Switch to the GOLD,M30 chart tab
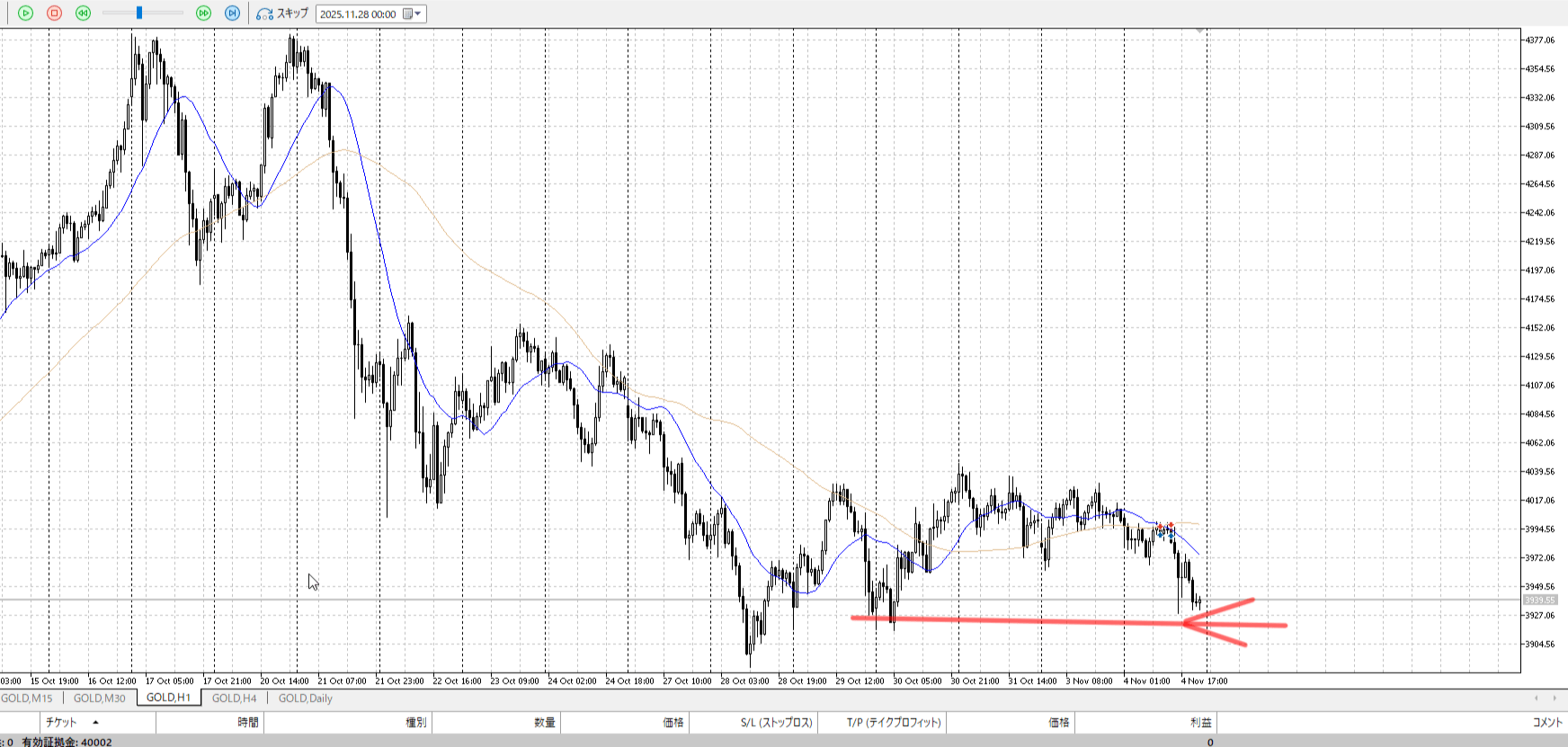Viewport: 1568px width, 747px height. point(99,698)
